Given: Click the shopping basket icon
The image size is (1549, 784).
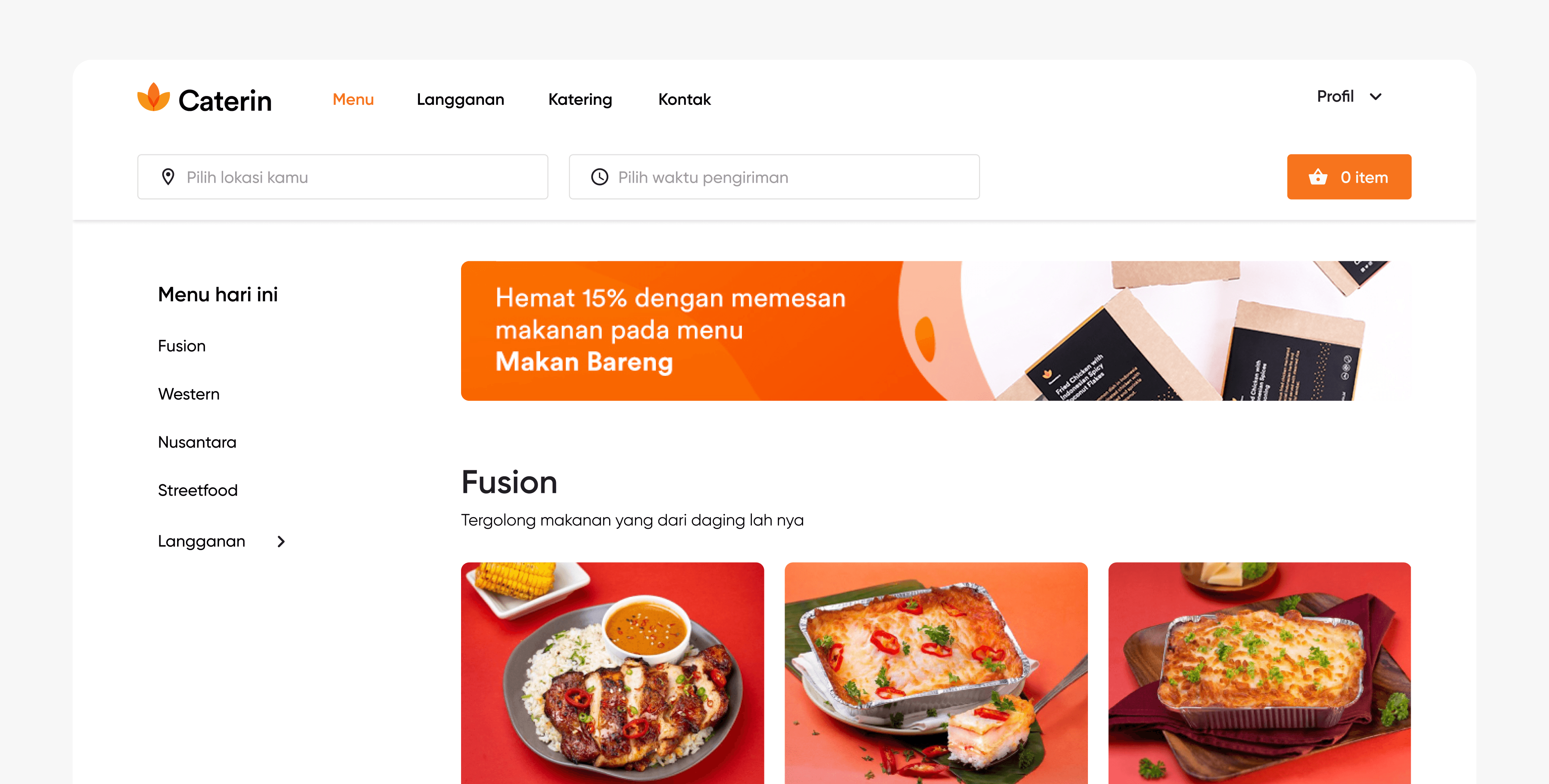Looking at the screenshot, I should click(1317, 177).
